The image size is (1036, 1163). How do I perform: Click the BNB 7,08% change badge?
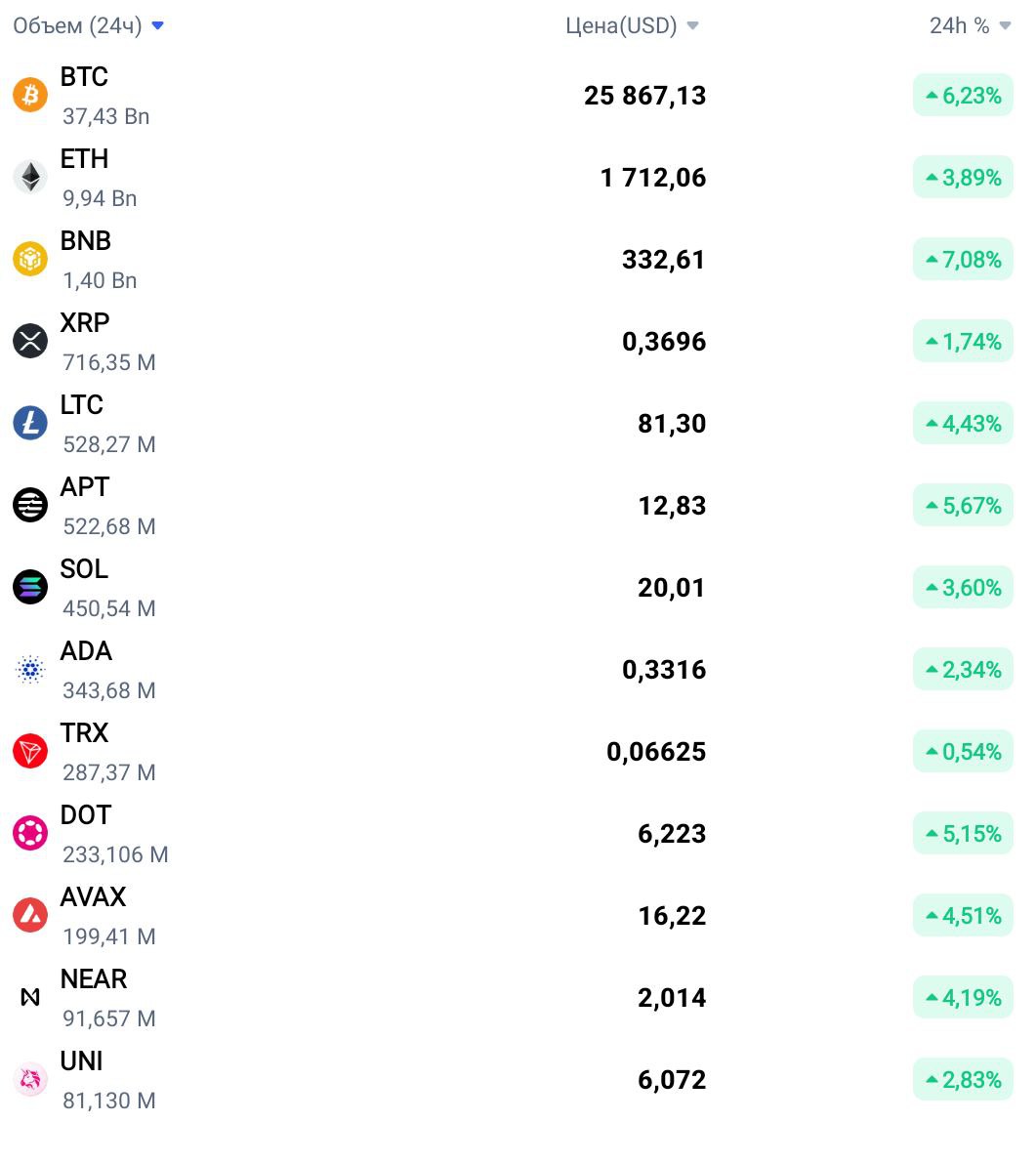(963, 259)
